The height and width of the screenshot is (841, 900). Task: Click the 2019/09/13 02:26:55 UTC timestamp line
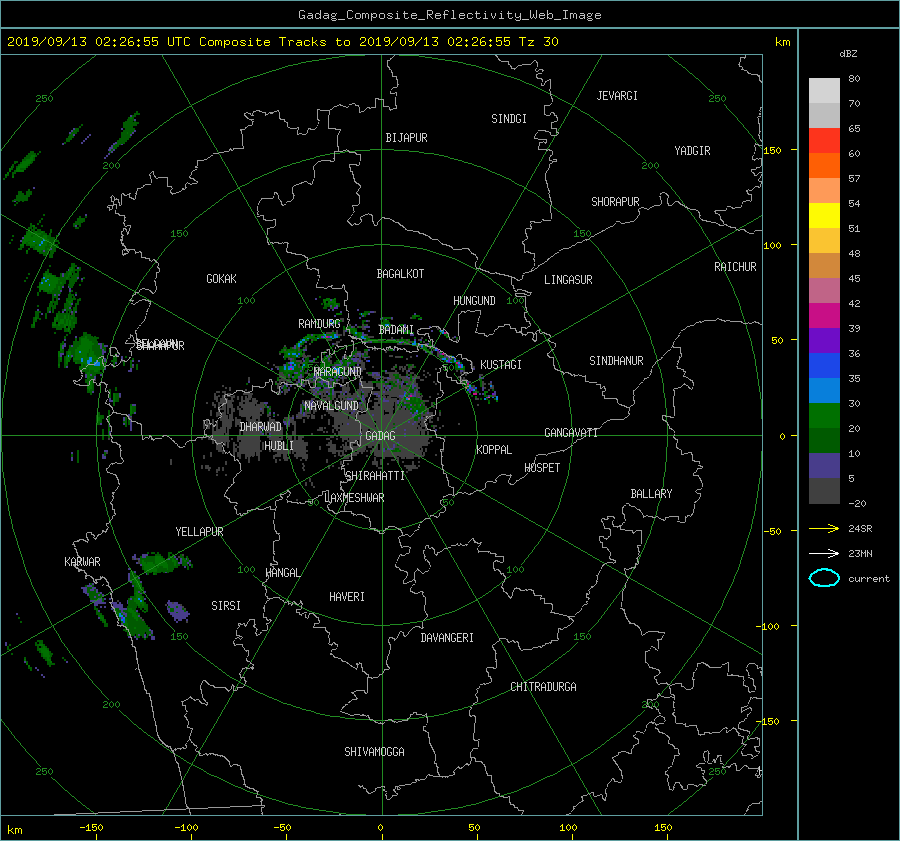click(282, 42)
